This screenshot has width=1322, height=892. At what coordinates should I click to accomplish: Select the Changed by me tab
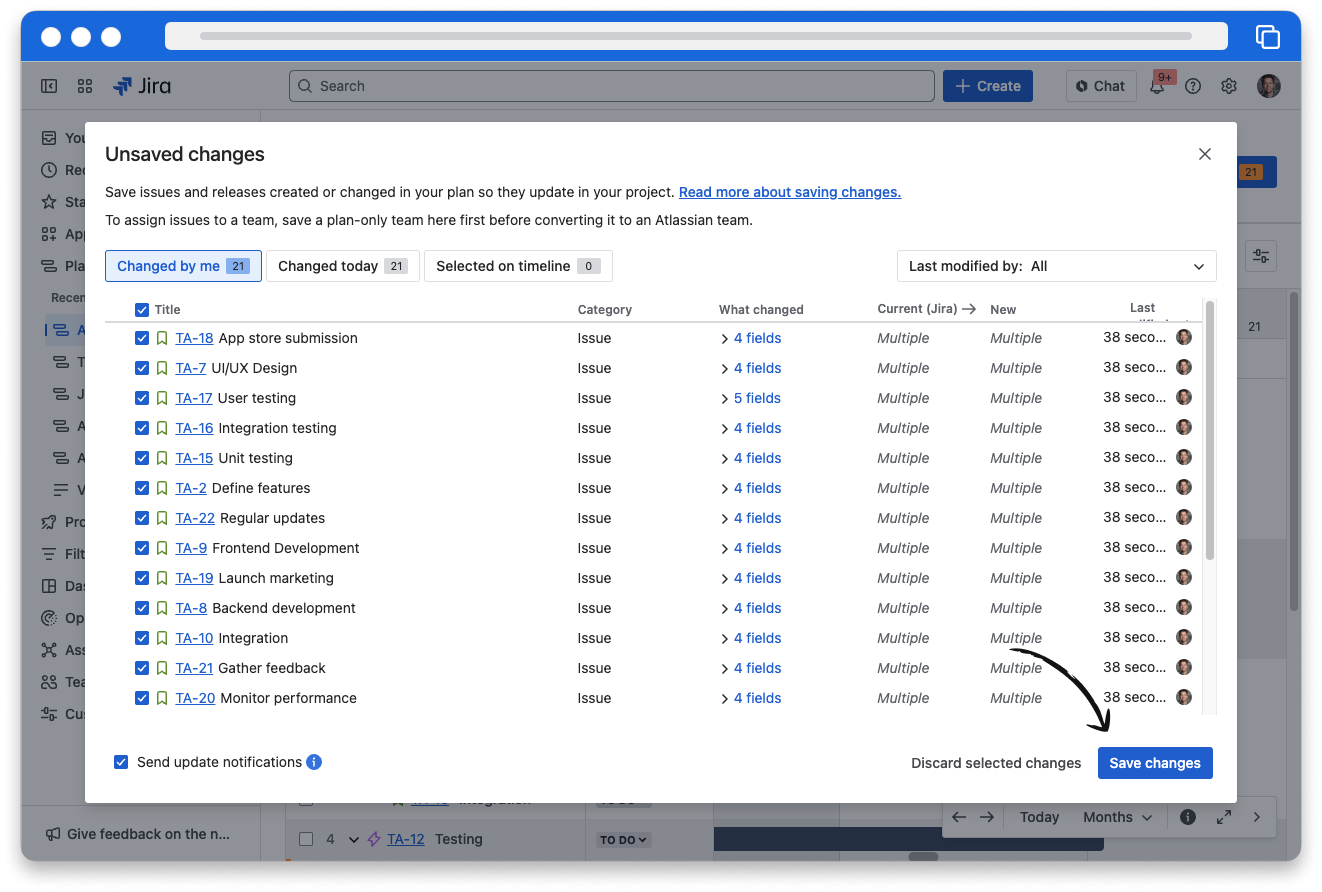coord(183,266)
